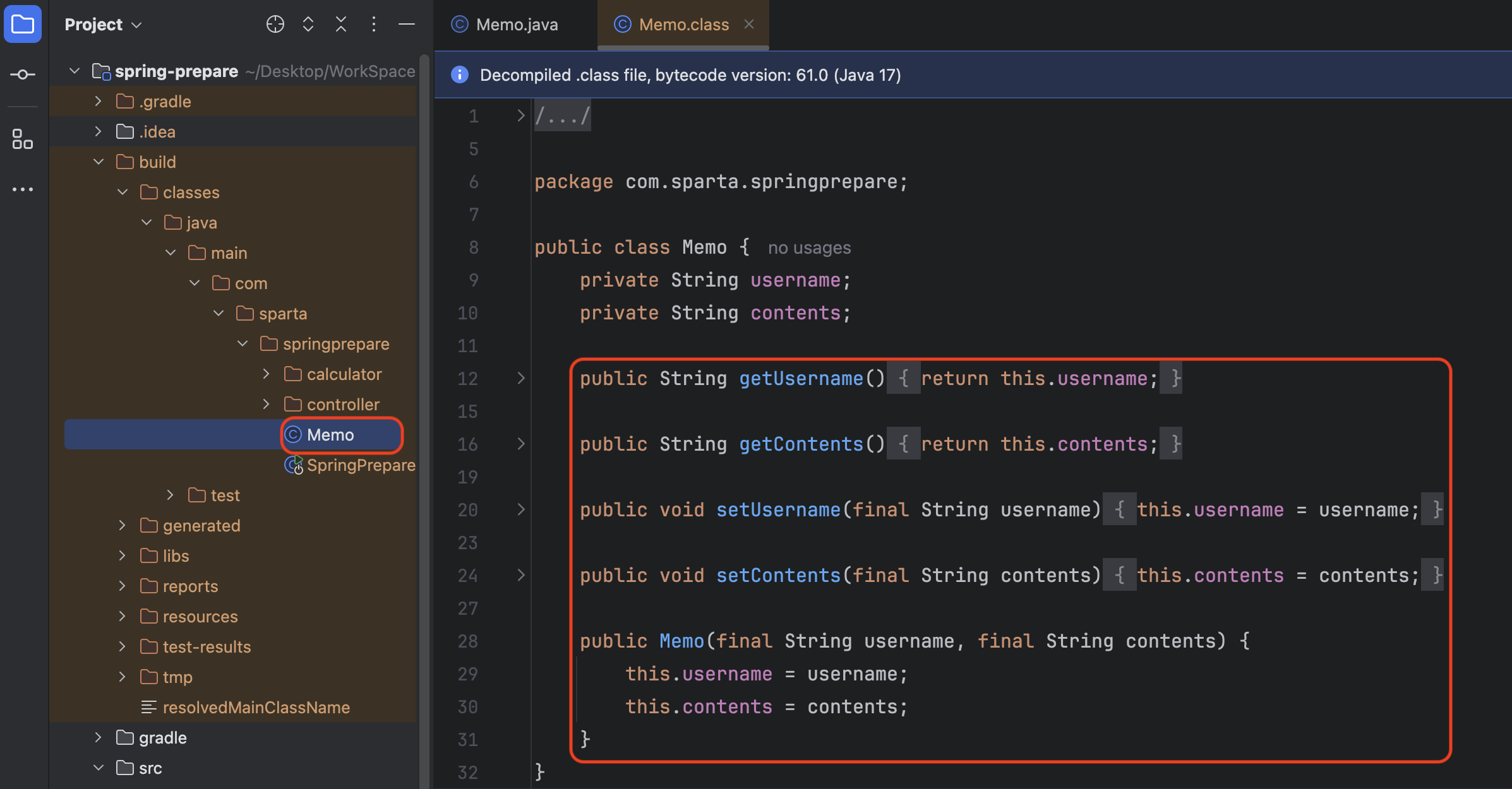Close the Memo.class tab

click(x=749, y=24)
